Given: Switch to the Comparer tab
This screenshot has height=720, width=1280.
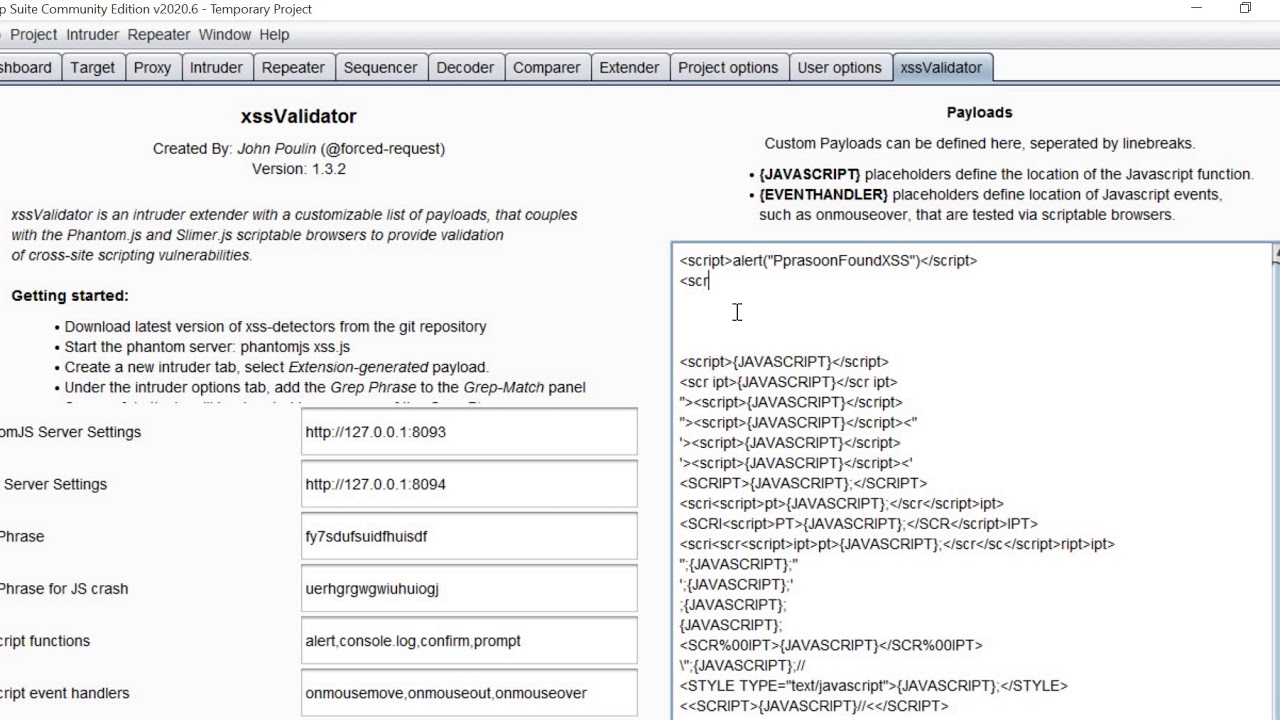Looking at the screenshot, I should click(546, 67).
